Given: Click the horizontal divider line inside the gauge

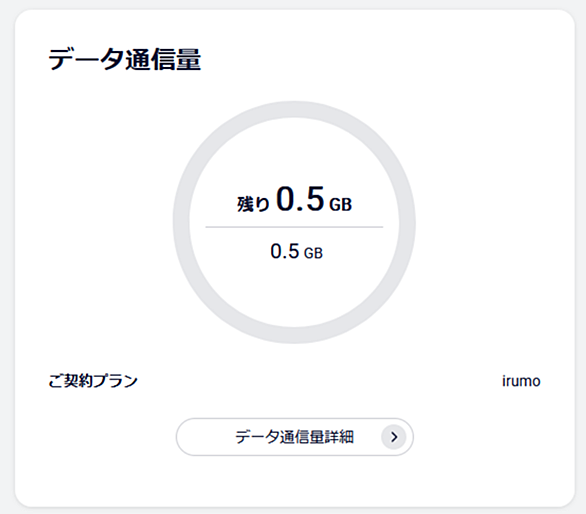Looking at the screenshot, I should [x=294, y=227].
